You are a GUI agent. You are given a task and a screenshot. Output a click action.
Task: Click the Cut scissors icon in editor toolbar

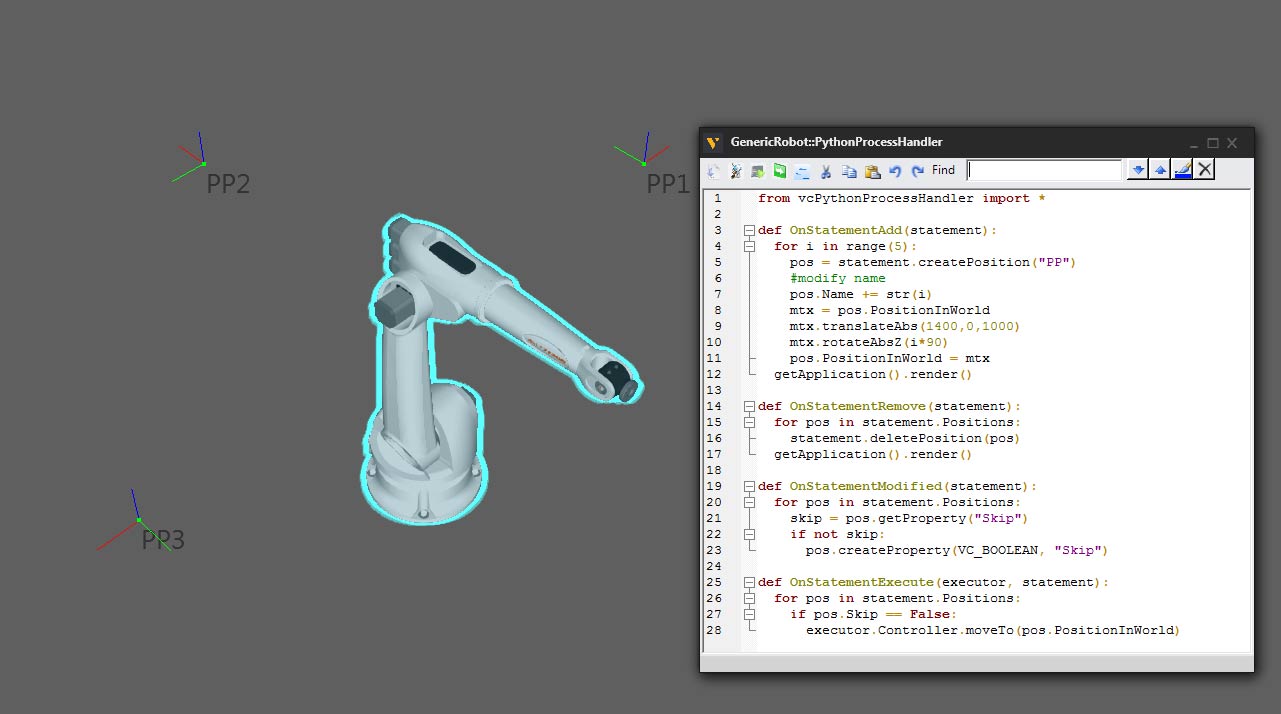[x=826, y=171]
